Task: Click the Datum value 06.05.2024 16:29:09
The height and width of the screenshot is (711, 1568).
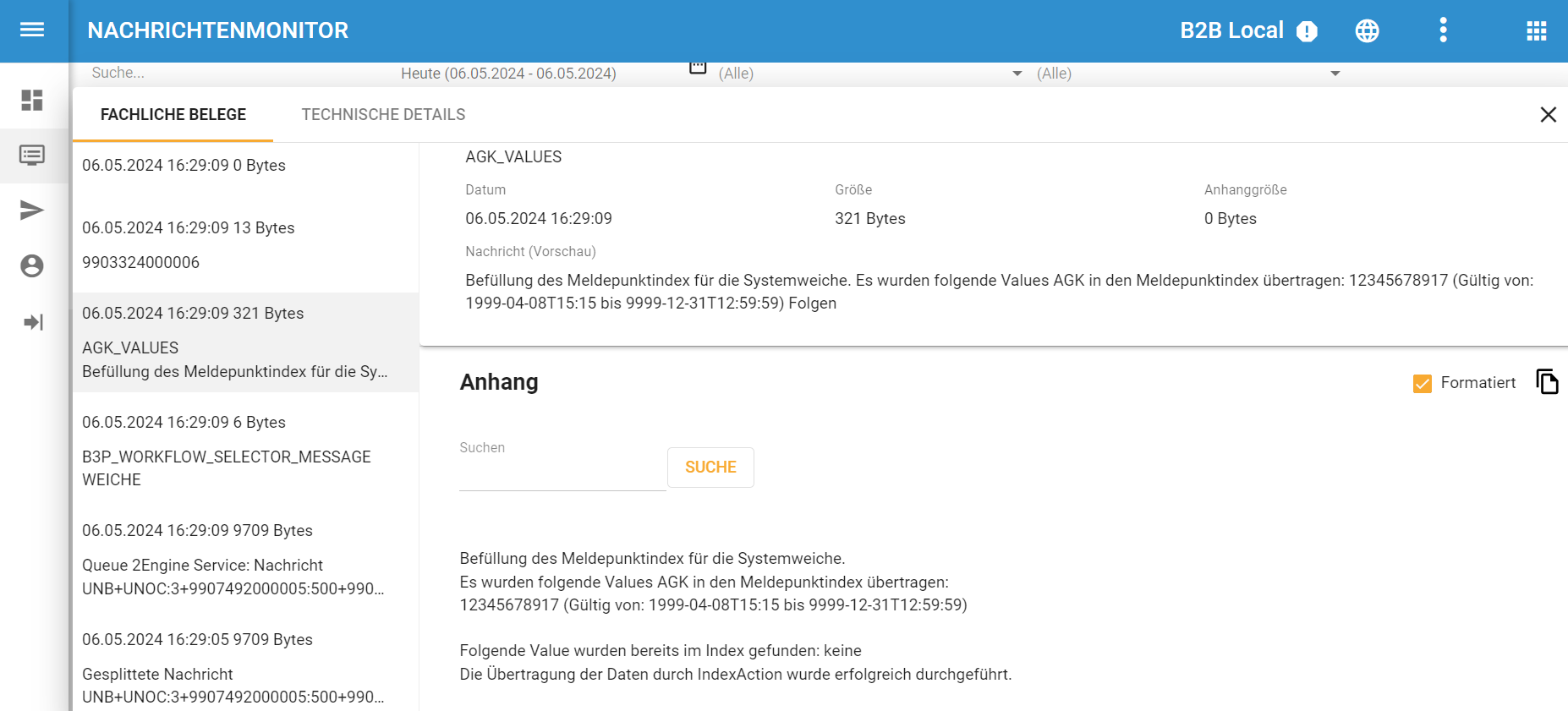Action: pos(538,219)
